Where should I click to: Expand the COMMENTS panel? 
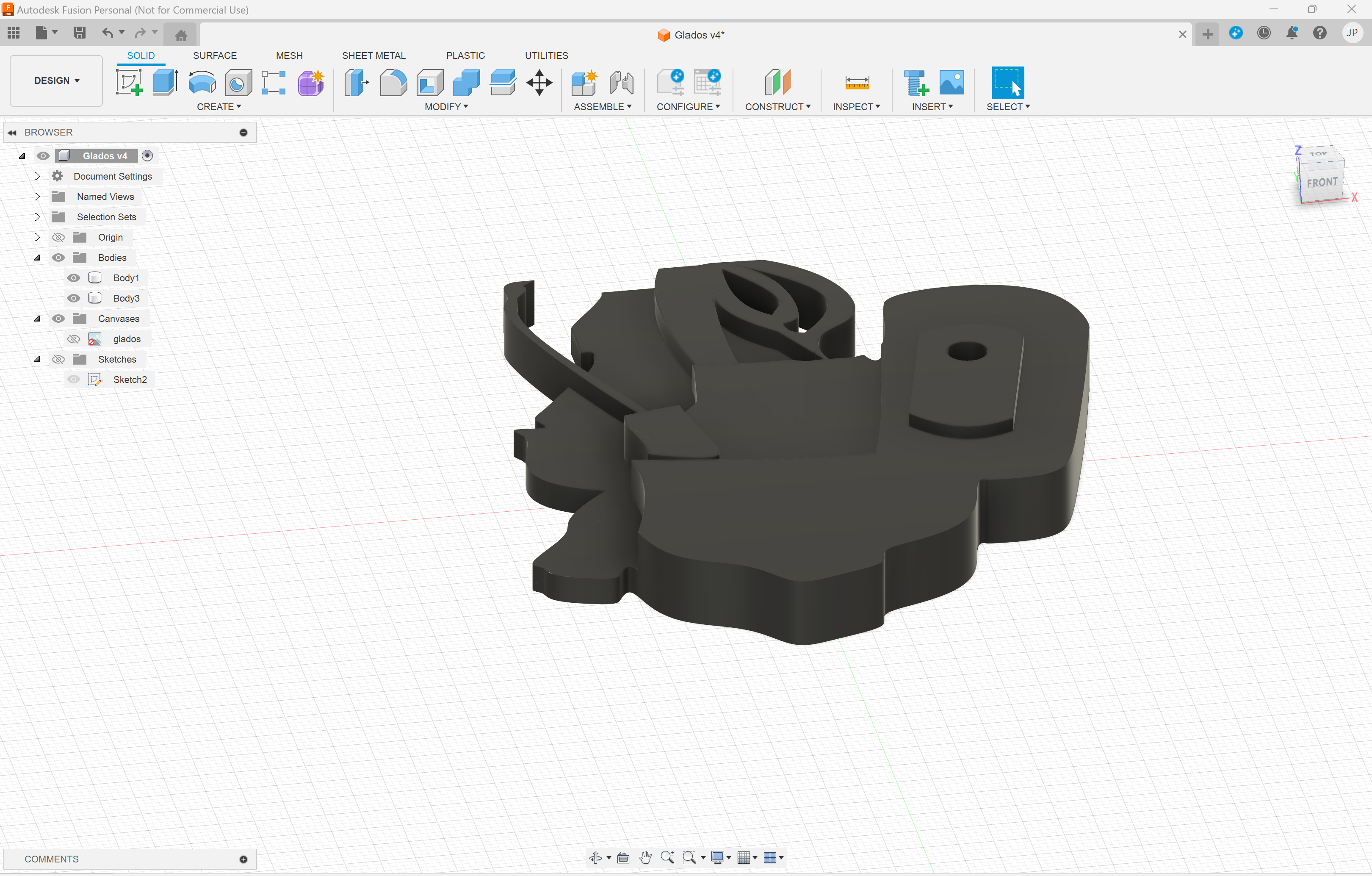click(243, 859)
